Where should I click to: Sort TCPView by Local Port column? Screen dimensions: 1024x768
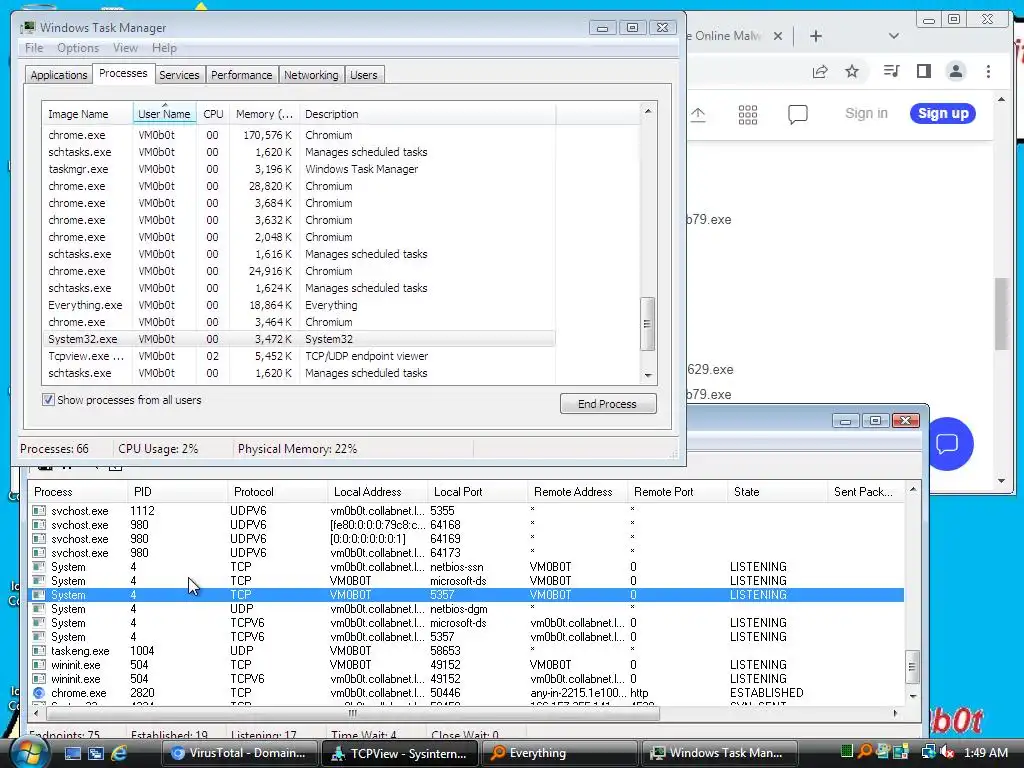tap(477, 492)
